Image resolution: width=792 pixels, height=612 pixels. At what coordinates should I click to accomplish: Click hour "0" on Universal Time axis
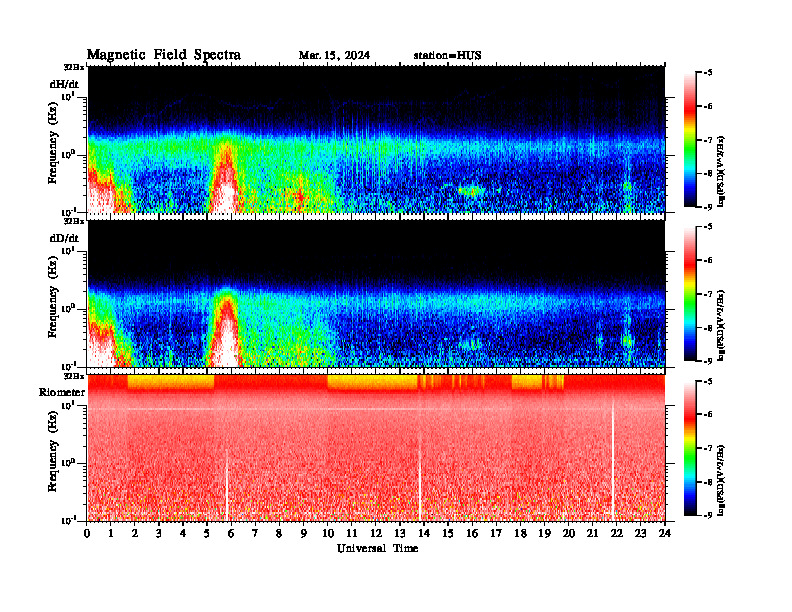click(87, 534)
